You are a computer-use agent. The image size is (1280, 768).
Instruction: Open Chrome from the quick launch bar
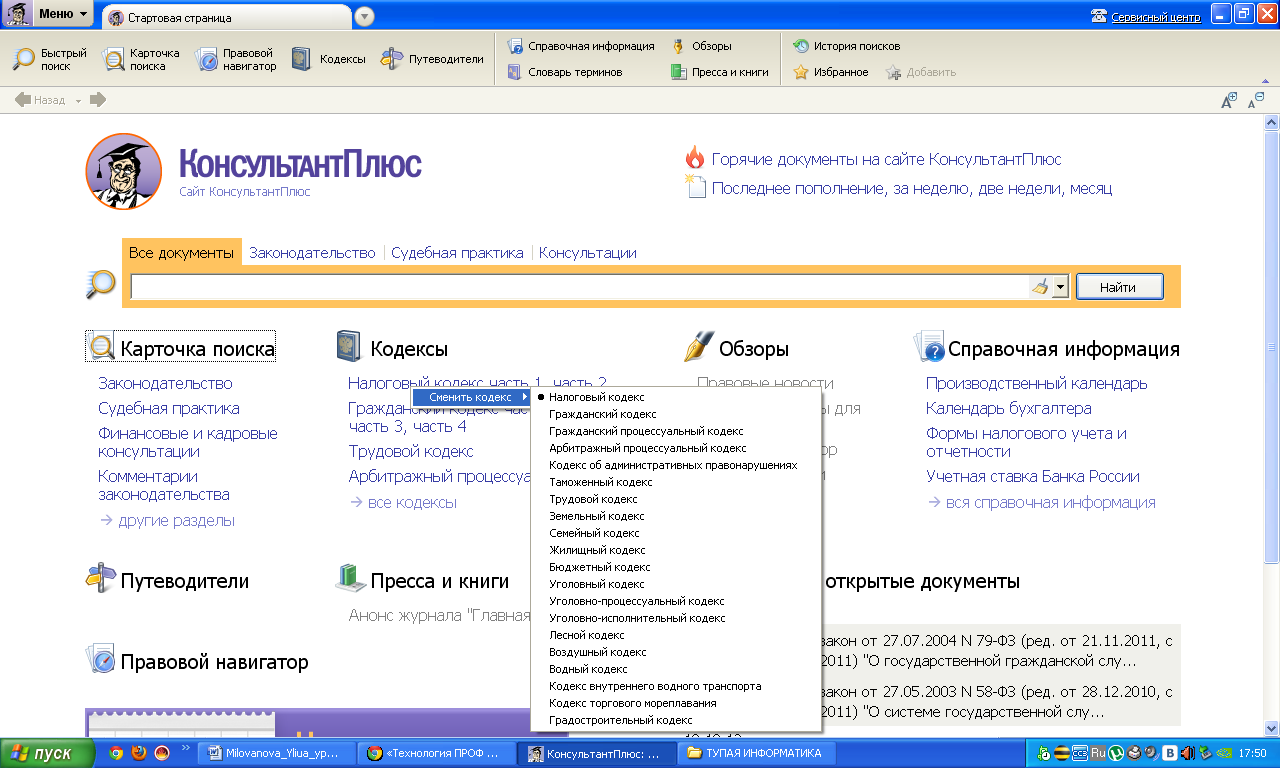(x=116, y=753)
